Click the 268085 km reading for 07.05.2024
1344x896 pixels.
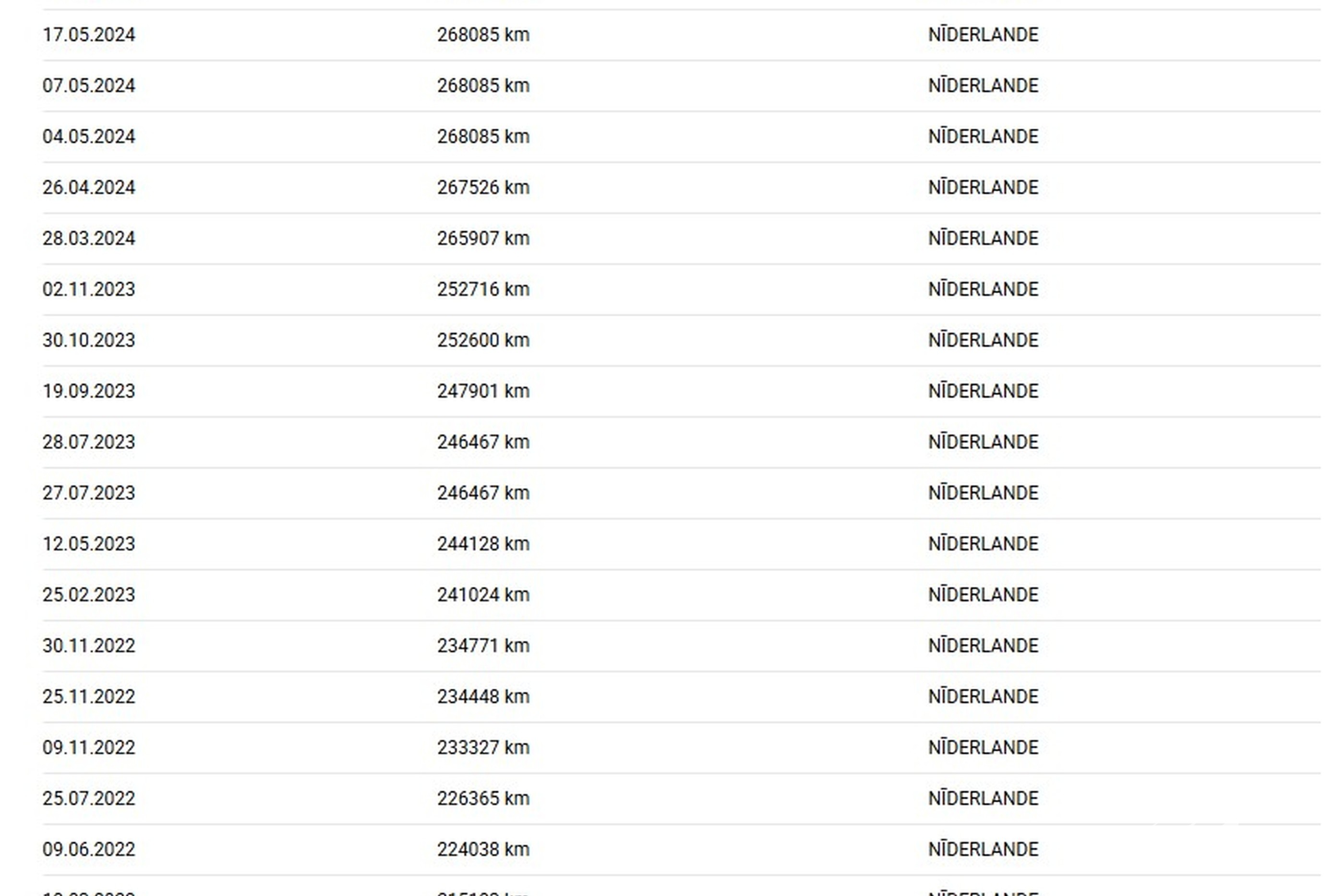coord(483,86)
